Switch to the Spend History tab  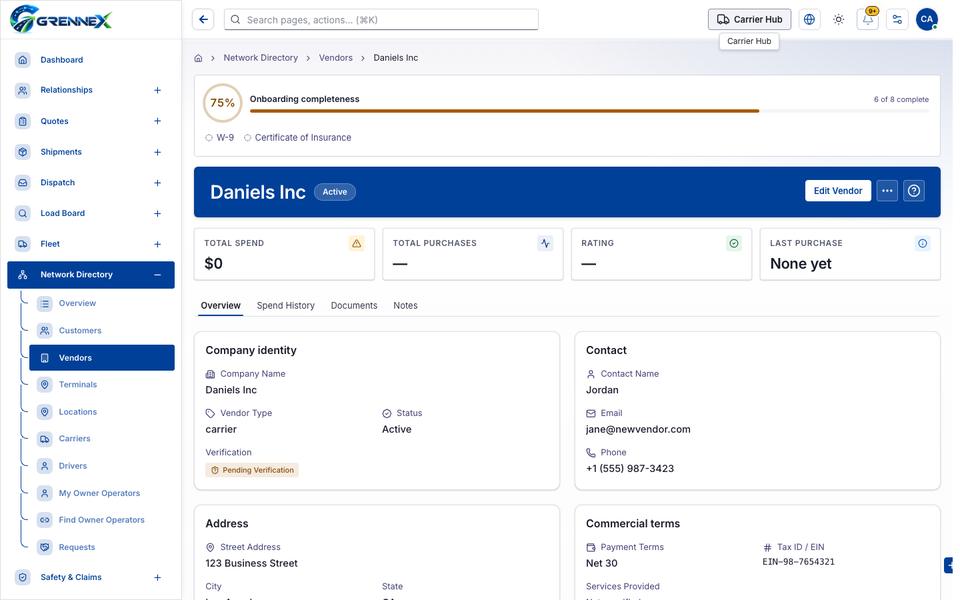pyautogui.click(x=285, y=306)
